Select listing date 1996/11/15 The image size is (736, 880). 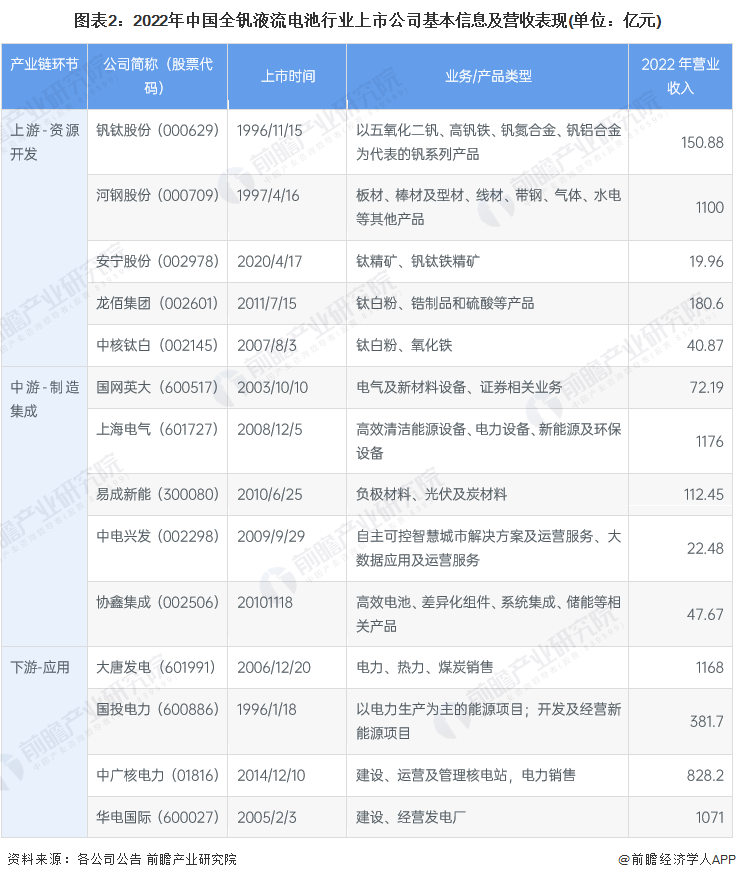[269, 131]
